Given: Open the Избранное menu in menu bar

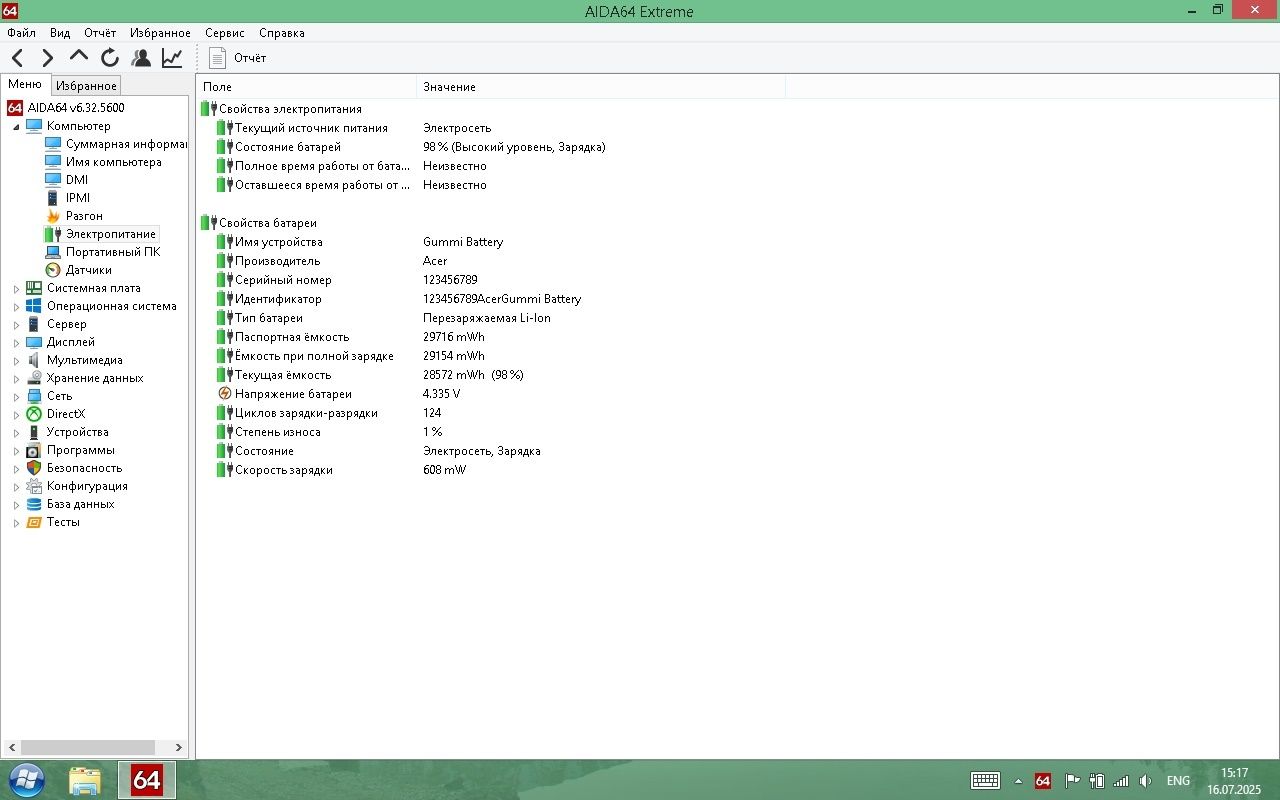Looking at the screenshot, I should pyautogui.click(x=159, y=33).
